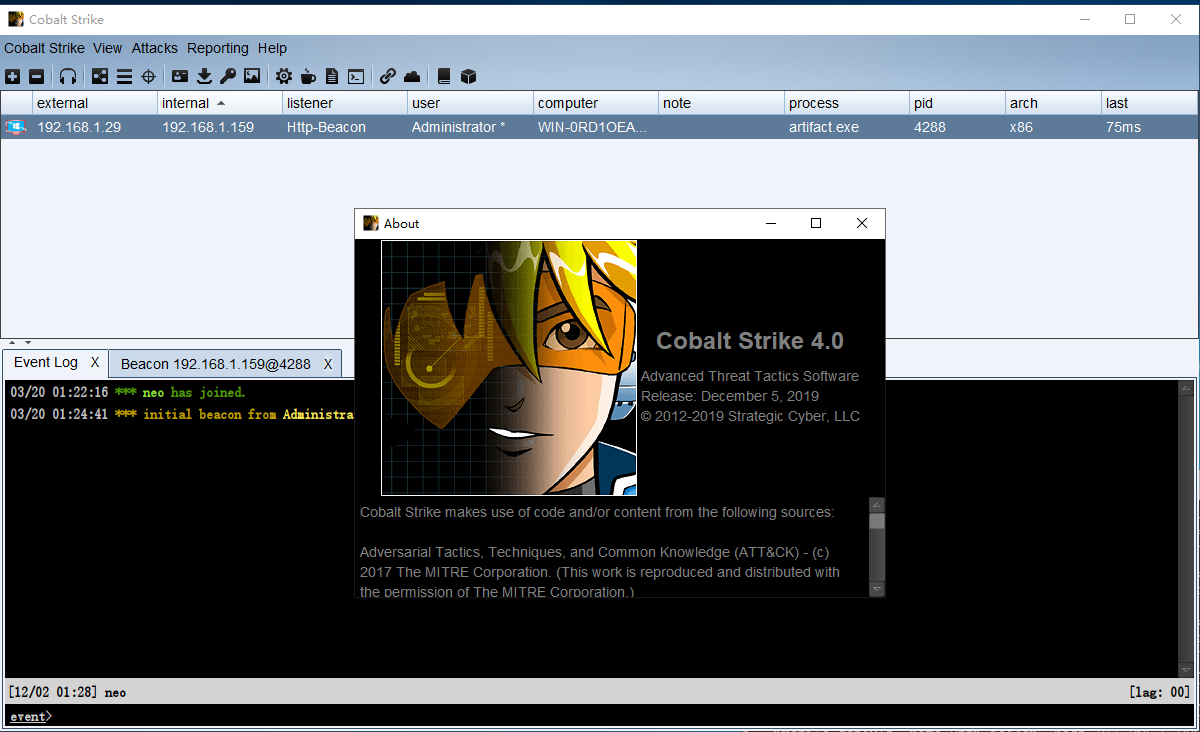Click About dialog scrollbar down arrow
This screenshot has width=1200, height=732.
[x=877, y=589]
